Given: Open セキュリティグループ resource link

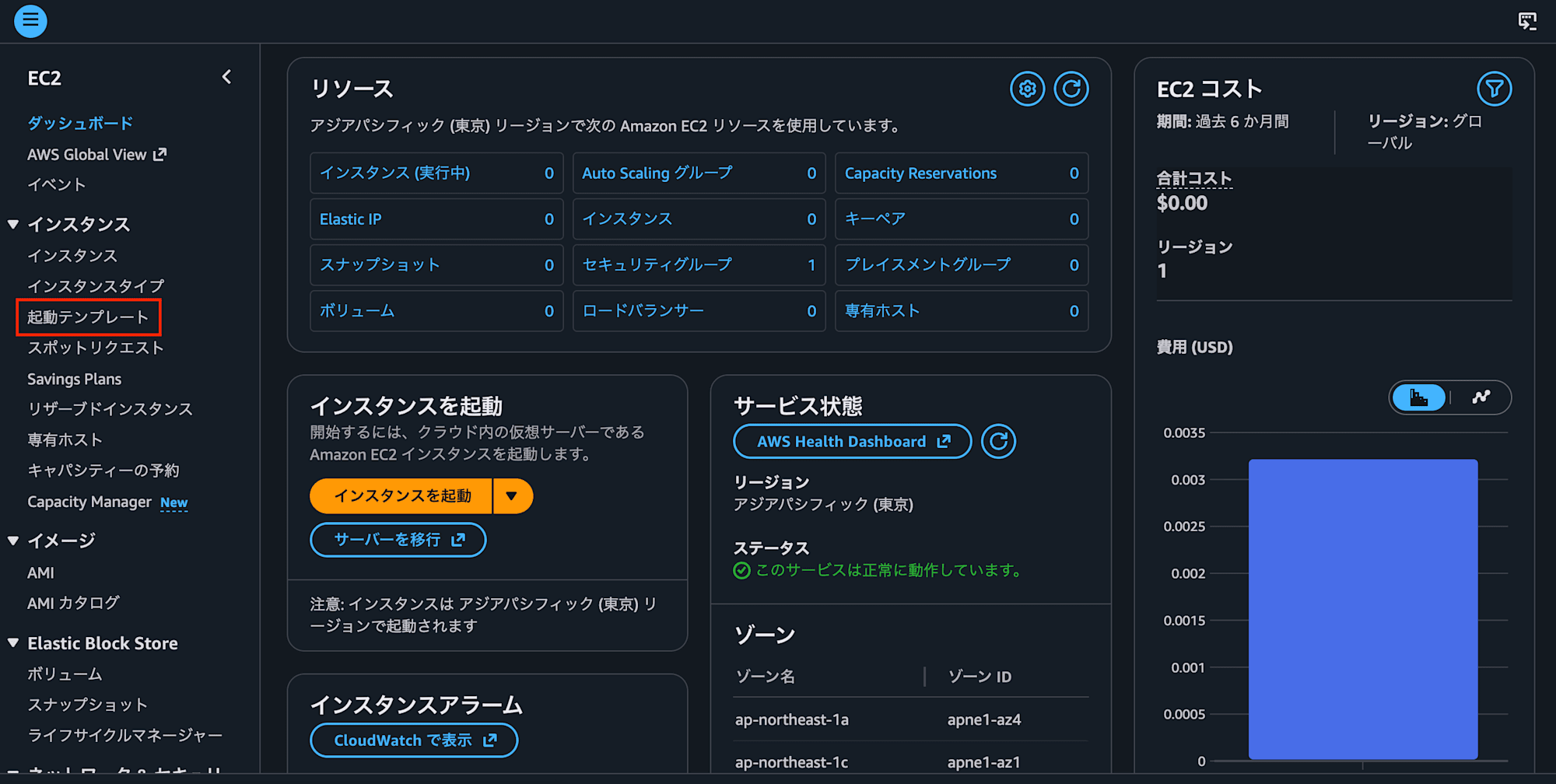Looking at the screenshot, I should (x=657, y=264).
